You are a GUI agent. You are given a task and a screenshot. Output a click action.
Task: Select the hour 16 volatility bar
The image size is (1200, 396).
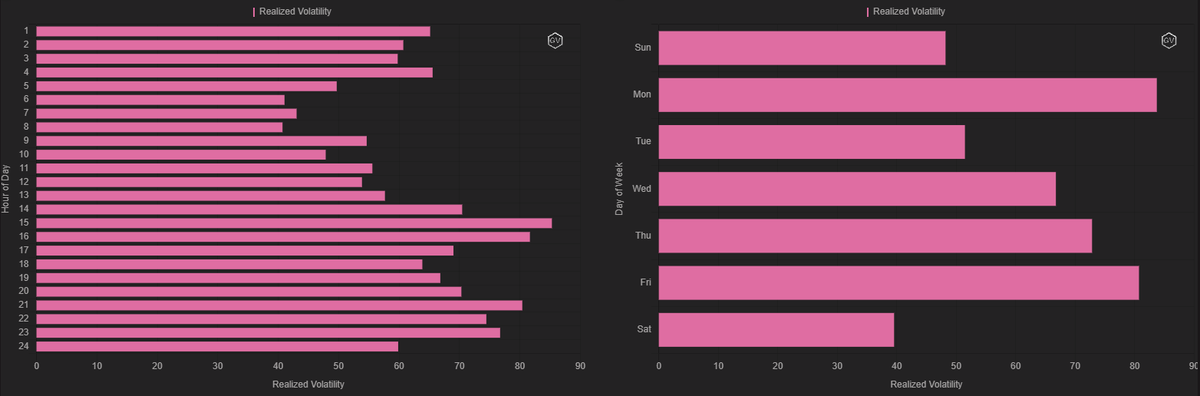pos(283,236)
